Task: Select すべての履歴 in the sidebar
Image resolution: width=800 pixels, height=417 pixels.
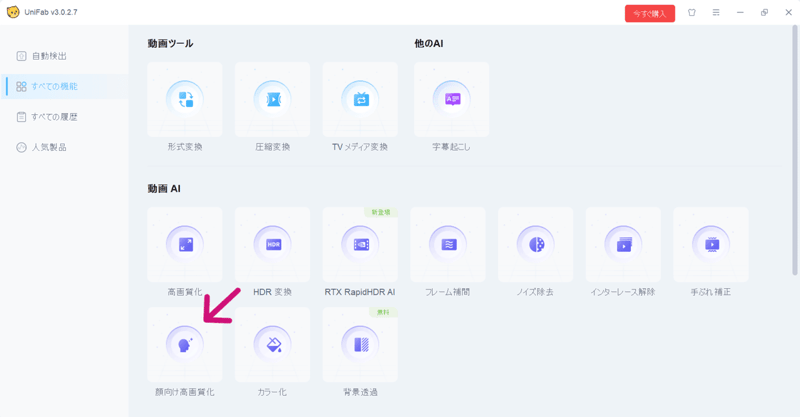Action: click(x=65, y=117)
